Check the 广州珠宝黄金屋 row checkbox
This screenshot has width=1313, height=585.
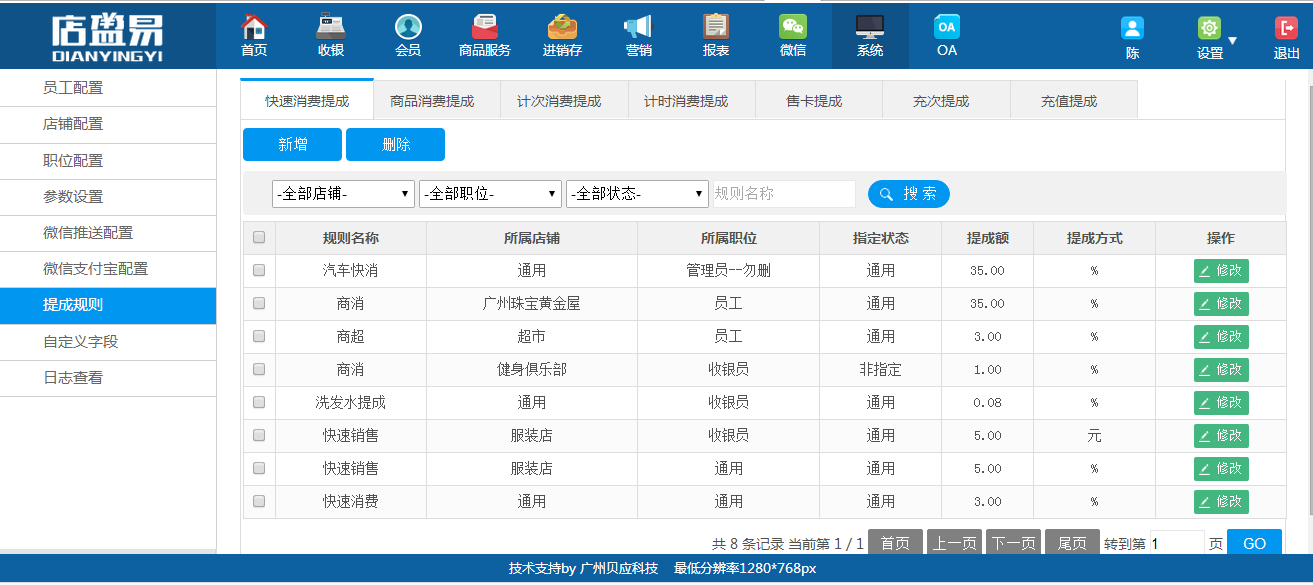[x=259, y=303]
